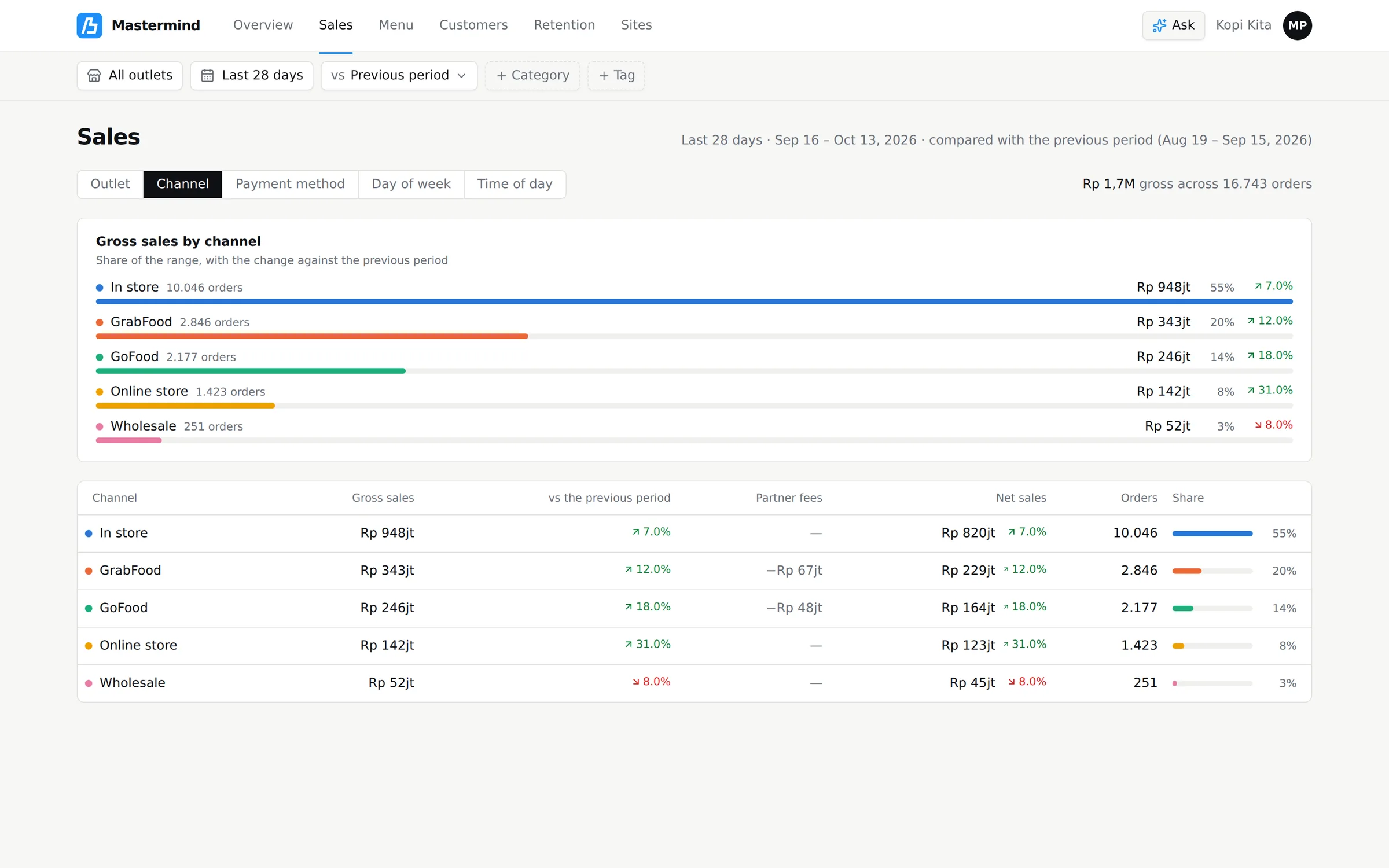Click the GrabFood orange progress bar in chart
Screen dimensions: 1389x868
tap(312, 336)
